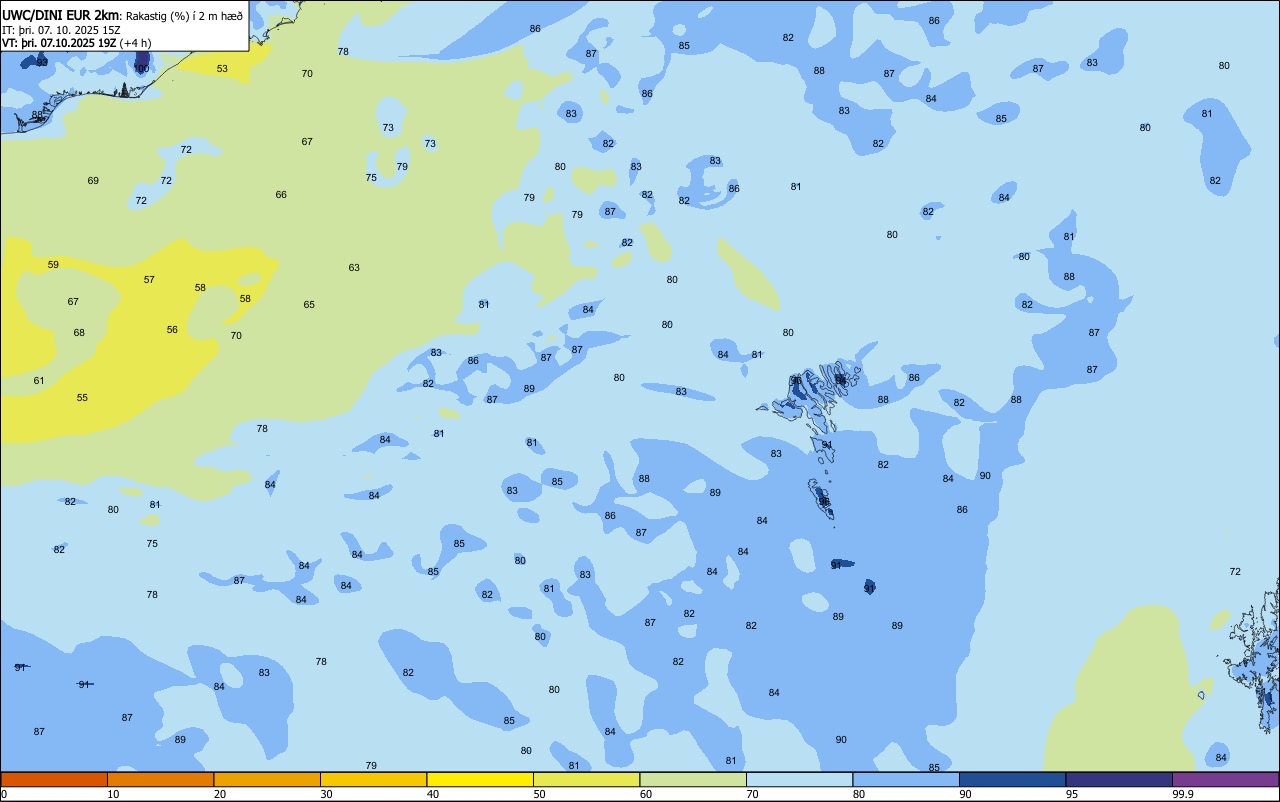The height and width of the screenshot is (802, 1280).
Task: Click the humidity value '56' on the map
Action: [x=172, y=330]
